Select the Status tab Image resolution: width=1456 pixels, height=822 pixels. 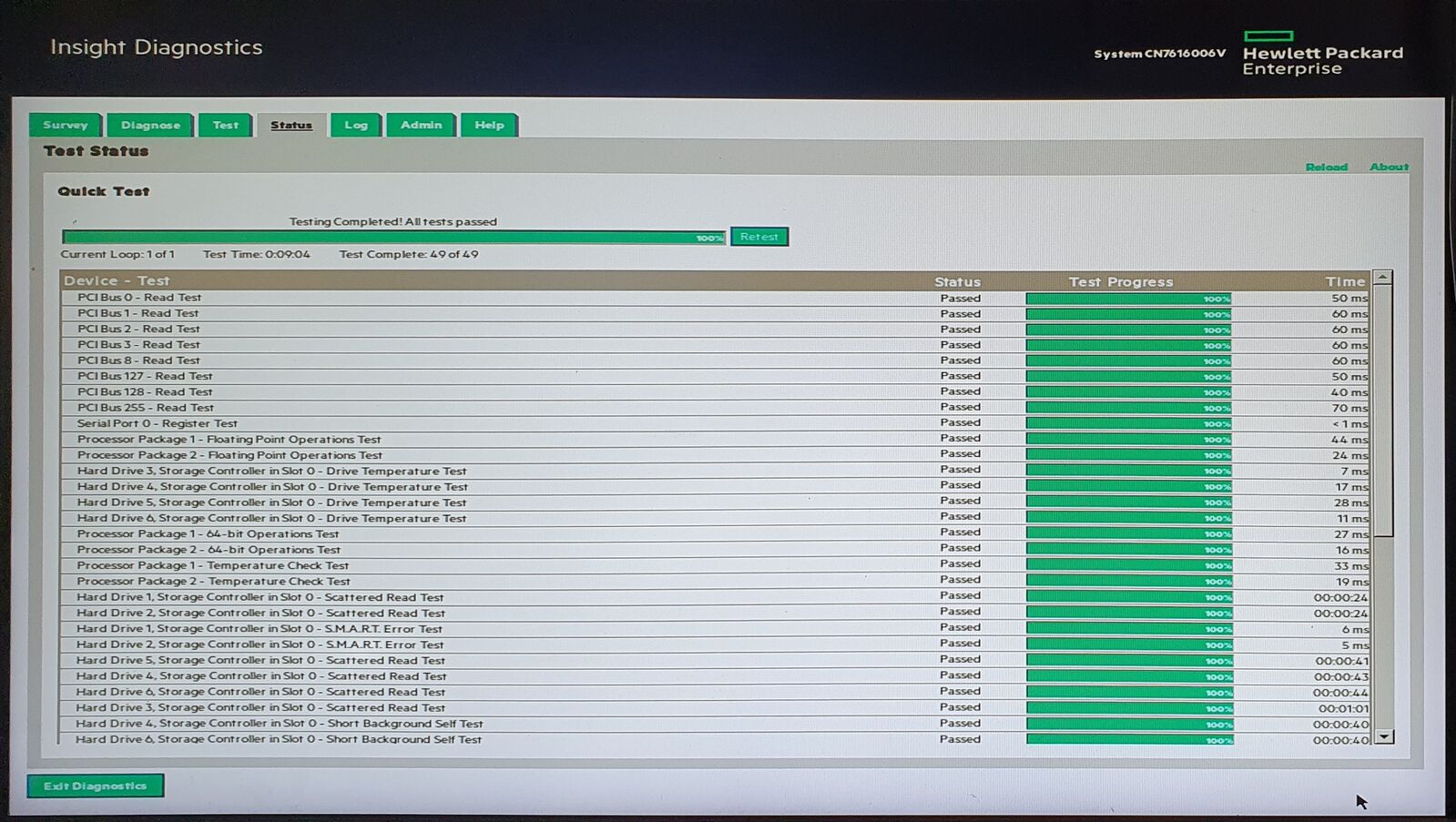pos(290,125)
